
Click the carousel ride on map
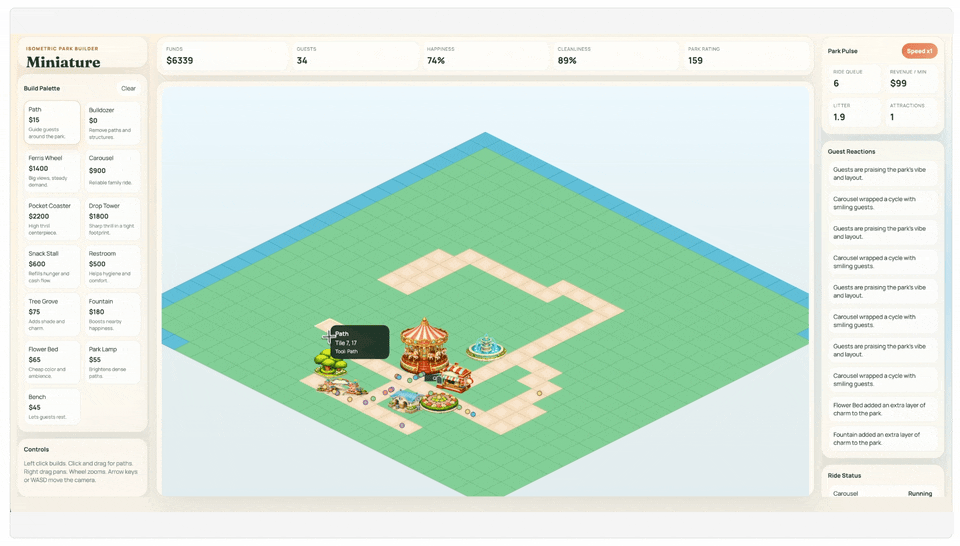[424, 346]
